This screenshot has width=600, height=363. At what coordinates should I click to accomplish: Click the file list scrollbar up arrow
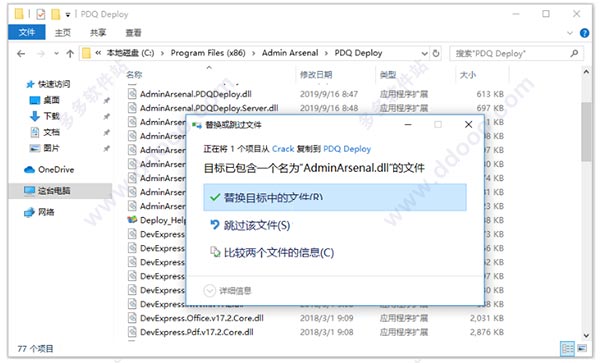586,72
